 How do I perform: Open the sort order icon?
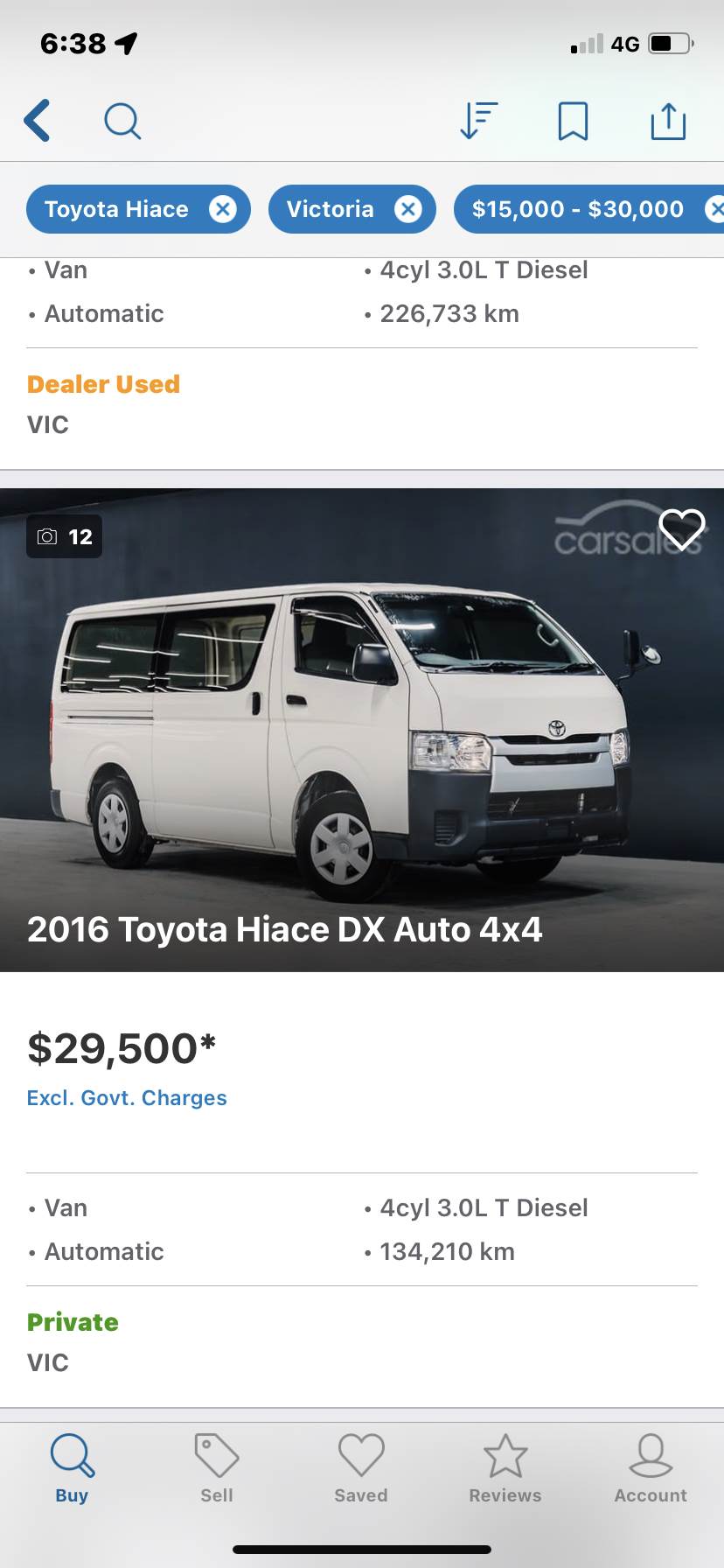(x=479, y=121)
